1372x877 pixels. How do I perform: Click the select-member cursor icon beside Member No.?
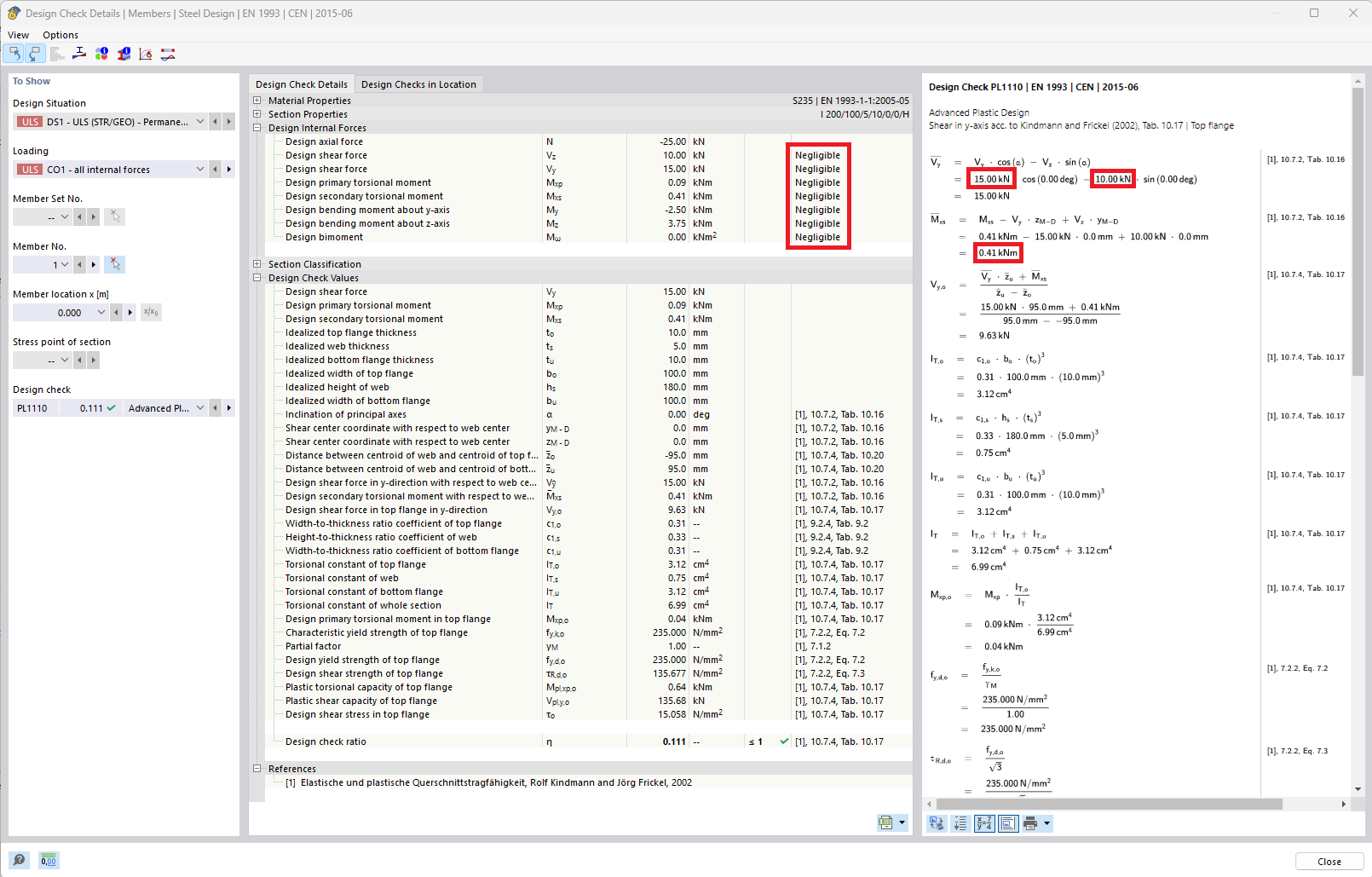[115, 265]
